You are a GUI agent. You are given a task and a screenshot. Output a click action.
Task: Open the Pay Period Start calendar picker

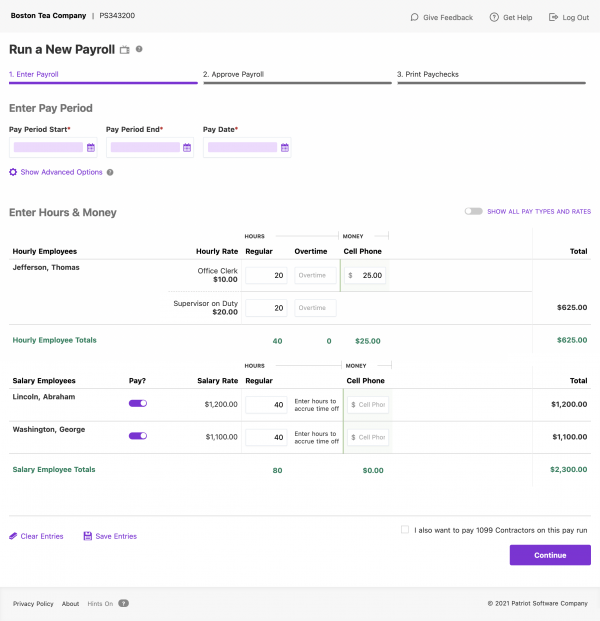[x=90, y=148]
